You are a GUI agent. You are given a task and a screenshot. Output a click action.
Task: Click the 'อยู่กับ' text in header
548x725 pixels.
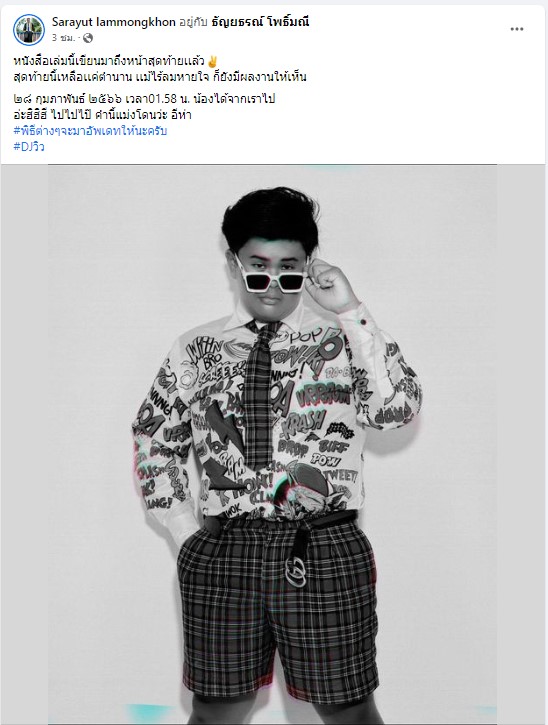[x=194, y=22]
